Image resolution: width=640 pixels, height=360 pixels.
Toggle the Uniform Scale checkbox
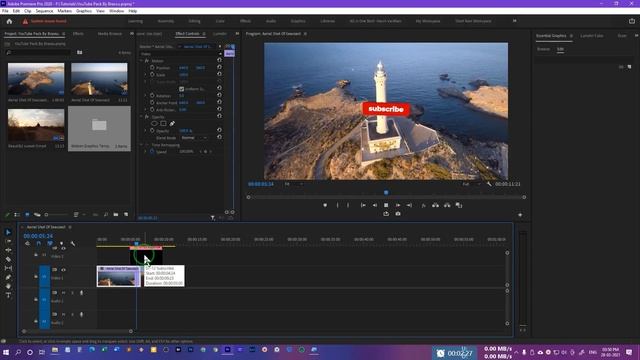181,89
